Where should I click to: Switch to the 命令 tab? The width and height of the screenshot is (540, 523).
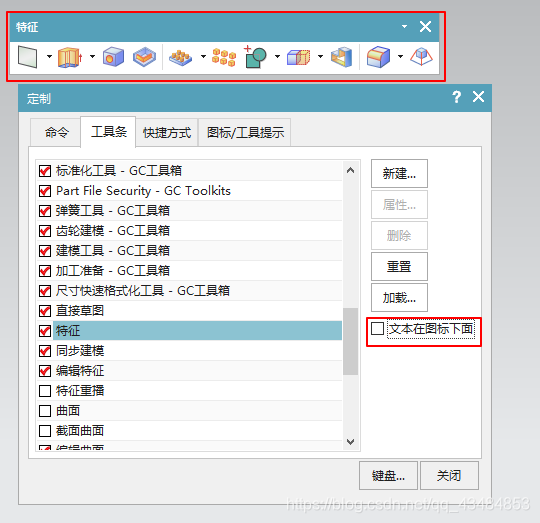point(56,133)
